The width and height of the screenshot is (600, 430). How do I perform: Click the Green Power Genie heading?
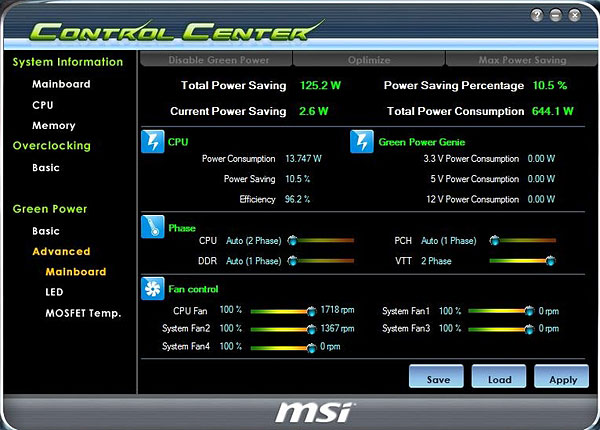click(x=422, y=142)
